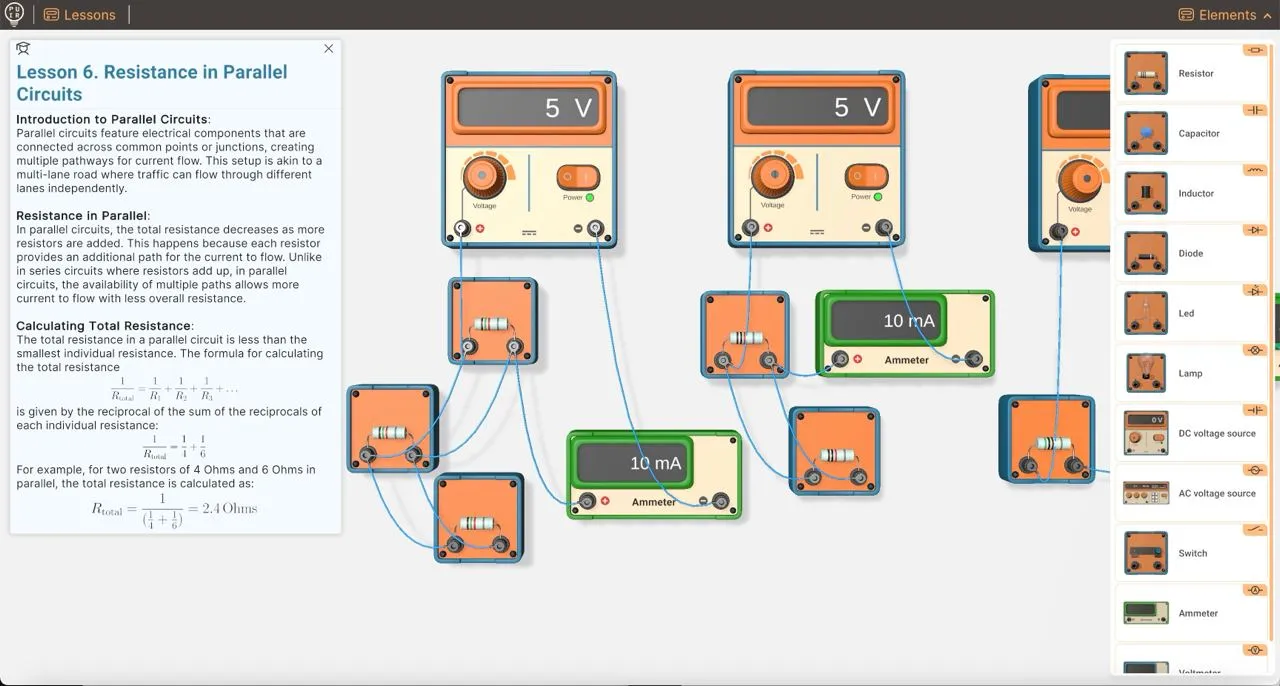Screen dimensions: 1280x686
Task: Select the Led element
Action: coord(1192,312)
